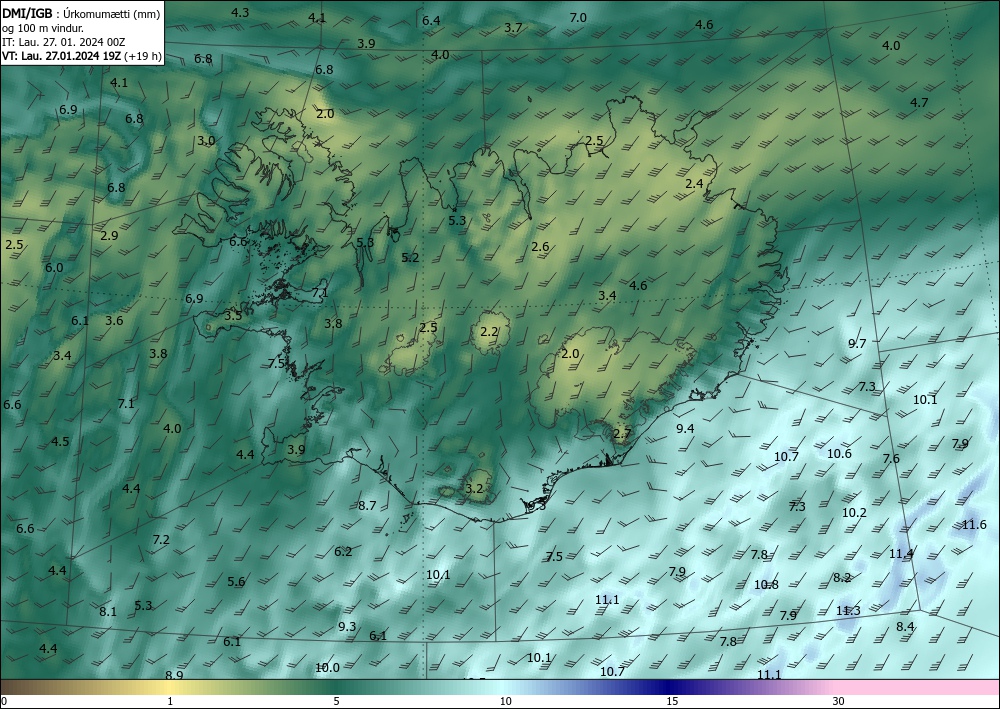The height and width of the screenshot is (709, 1000).
Task: Click the map value 9.7
Action: pos(857,344)
